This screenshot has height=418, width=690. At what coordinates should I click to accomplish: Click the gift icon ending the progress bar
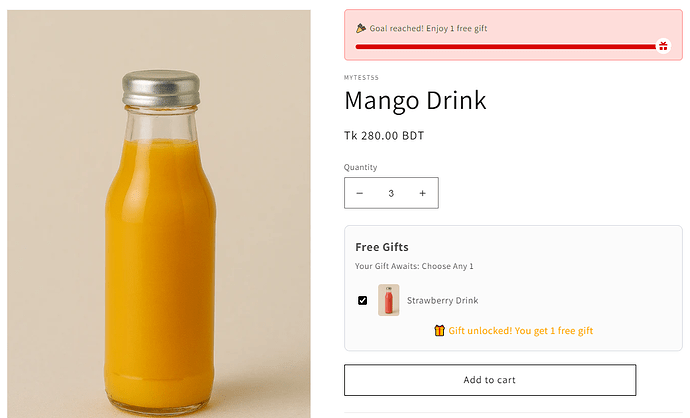click(x=663, y=46)
